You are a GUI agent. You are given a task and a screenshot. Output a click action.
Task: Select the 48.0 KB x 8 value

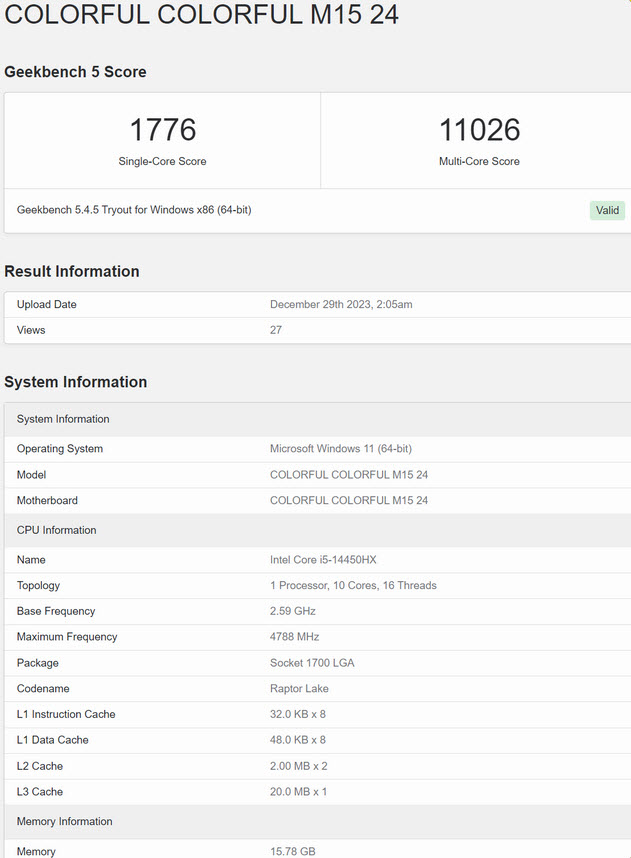click(x=298, y=740)
